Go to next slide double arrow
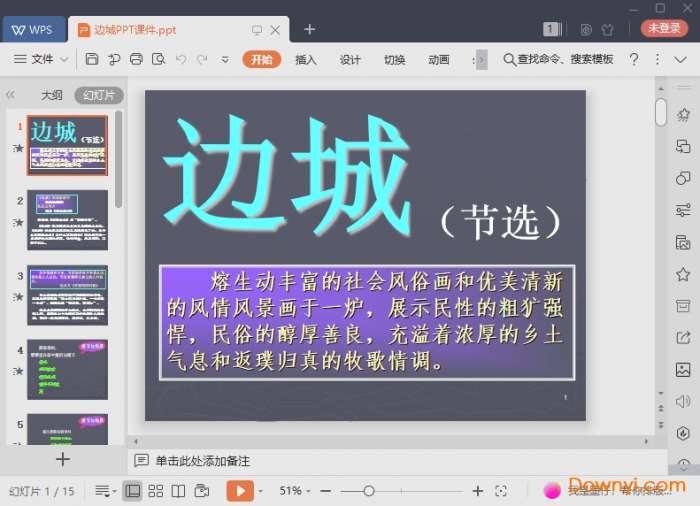Image resolution: width=700 pixels, height=506 pixels. tap(661, 424)
